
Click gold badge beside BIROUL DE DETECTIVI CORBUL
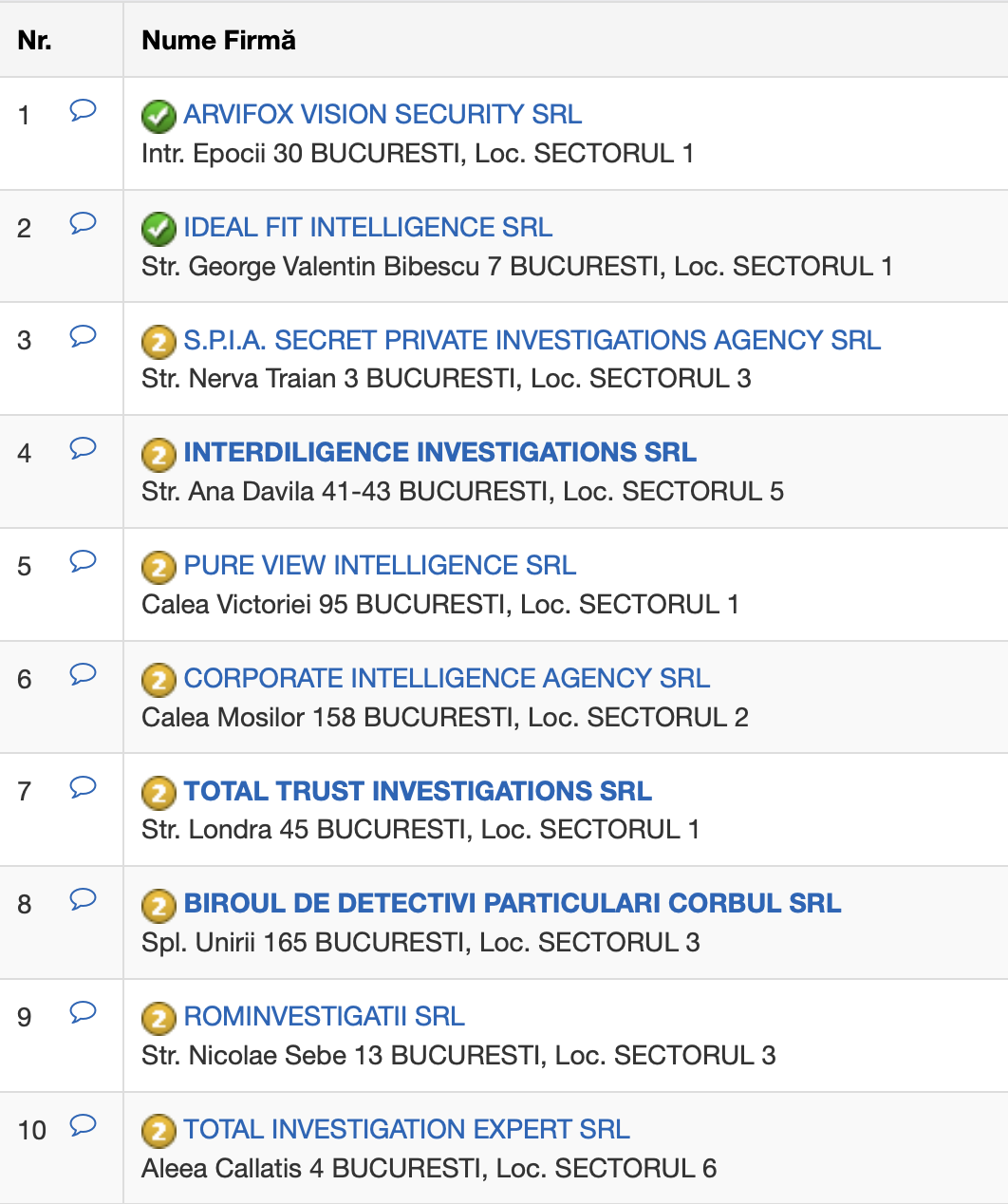[x=159, y=906]
